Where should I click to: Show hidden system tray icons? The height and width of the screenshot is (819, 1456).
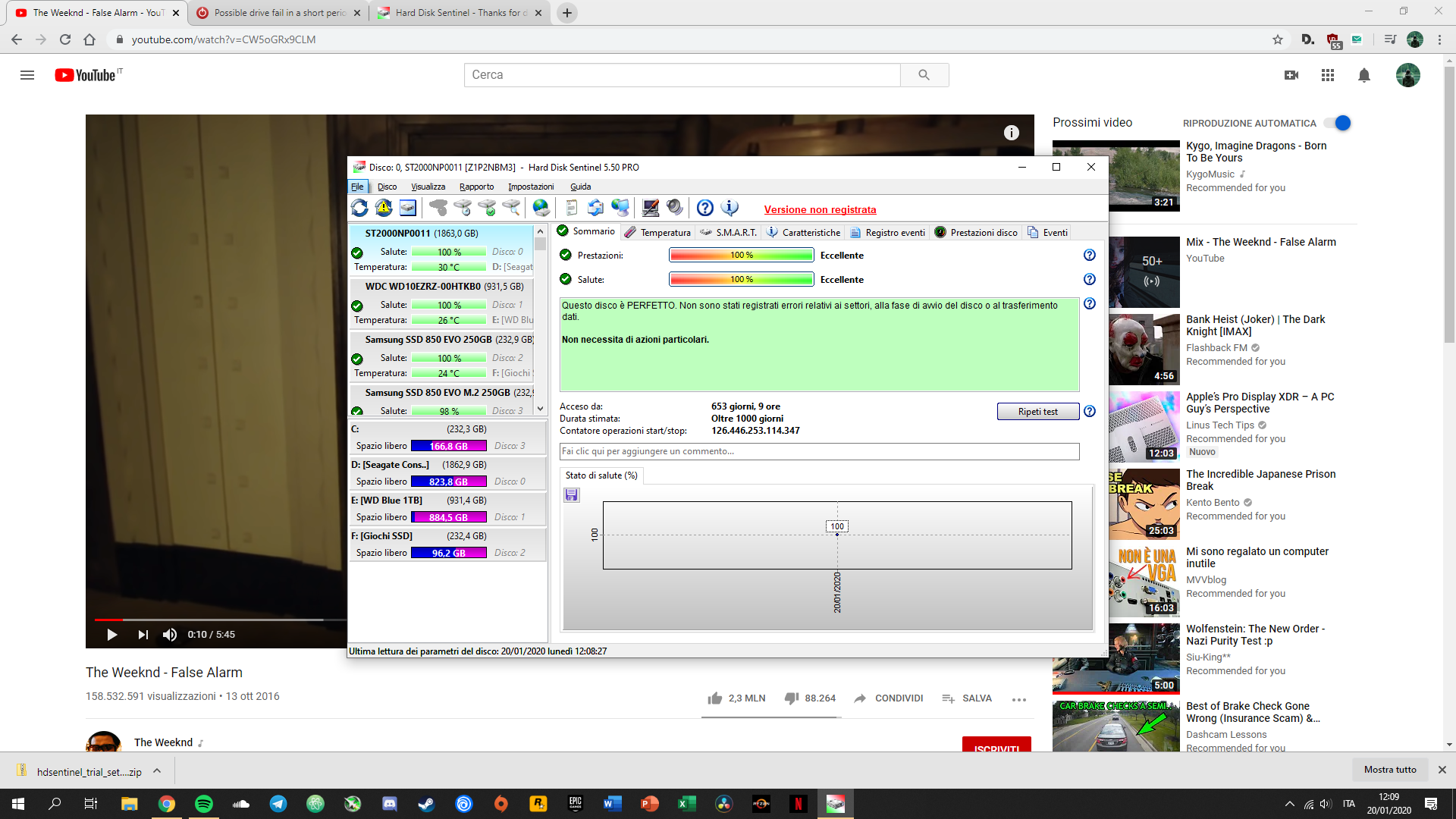click(x=1290, y=804)
